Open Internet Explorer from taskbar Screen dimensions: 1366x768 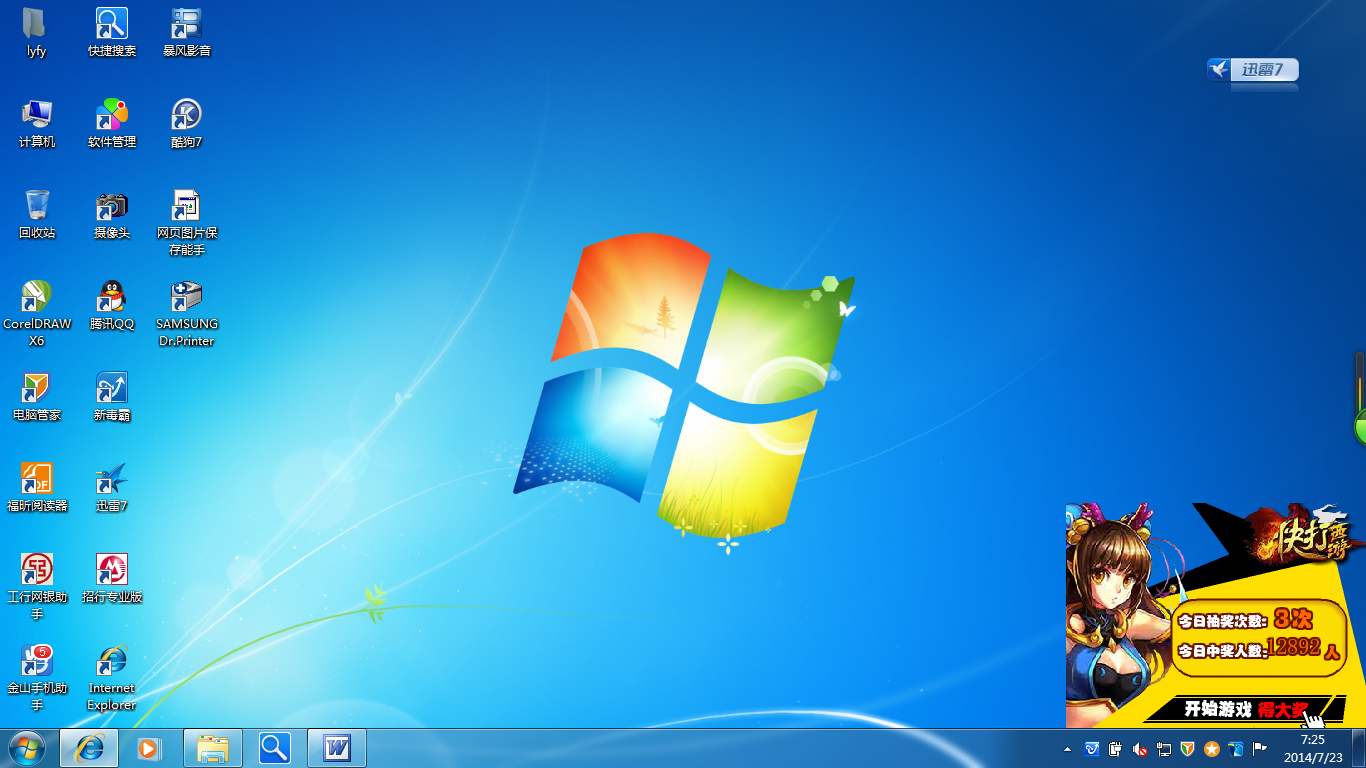point(89,748)
